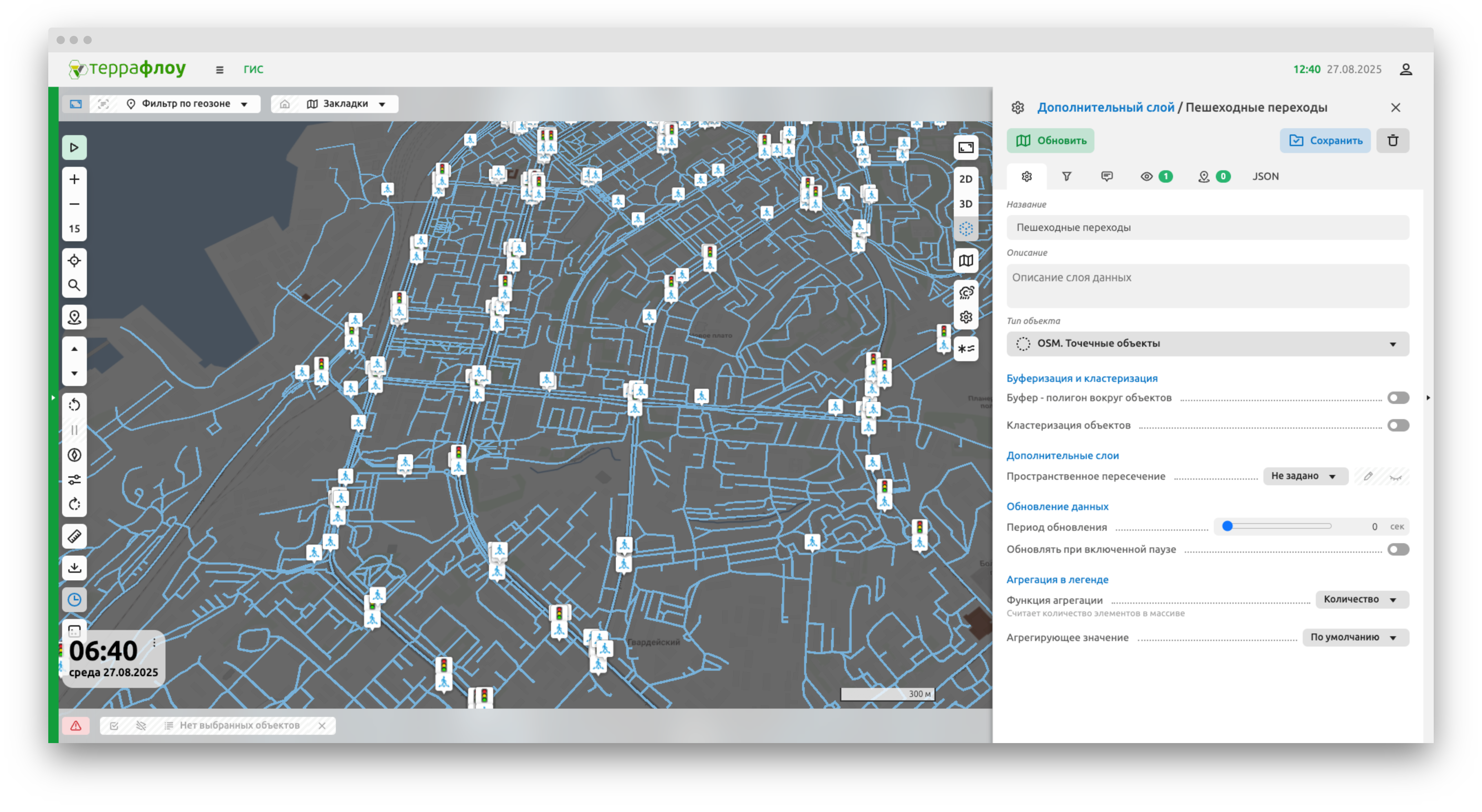Open the Пространственное пересечение Не задано dropdown
This screenshot has width=1482, height=812.
[1305, 476]
